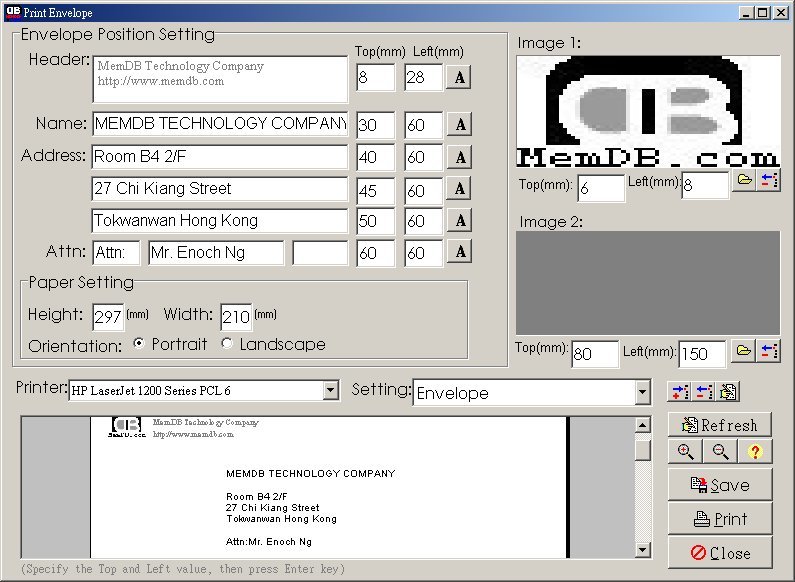
Task: Click Image 1 Left(mm) field showing 8
Action: (705, 185)
